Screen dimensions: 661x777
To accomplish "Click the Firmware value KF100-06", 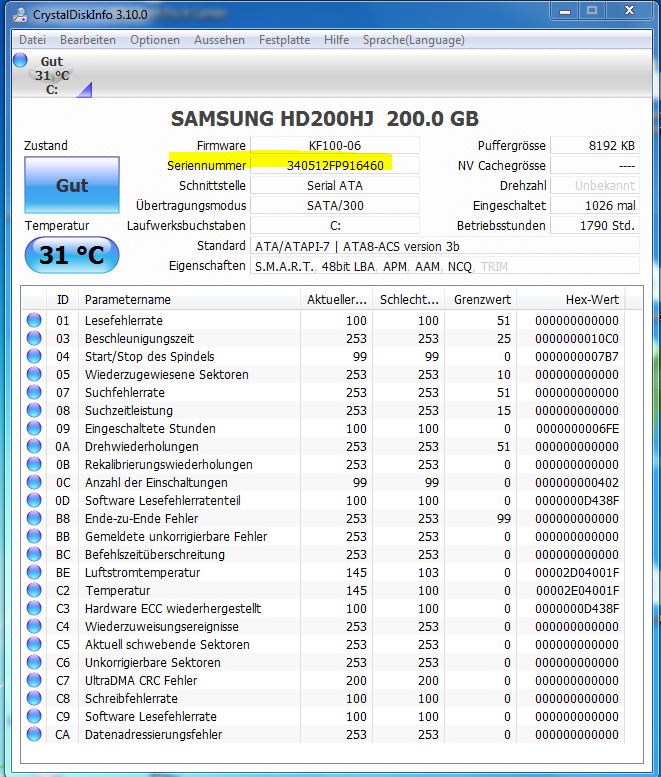I will coord(335,145).
